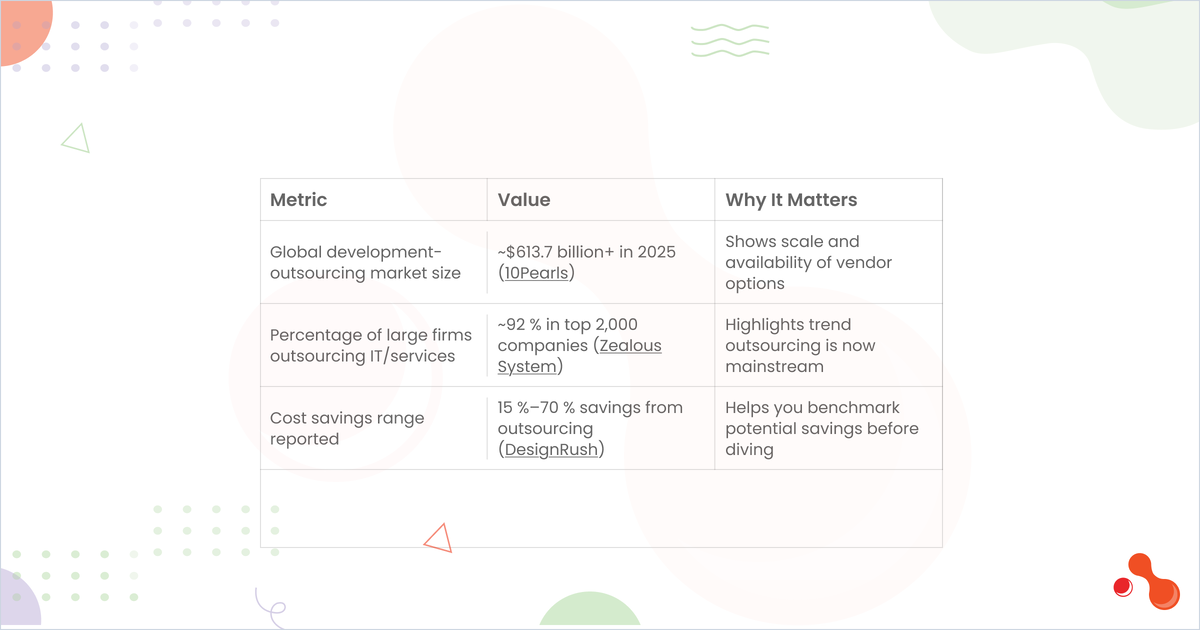
Task: Click the green triangle outline shape
Action: [76, 138]
